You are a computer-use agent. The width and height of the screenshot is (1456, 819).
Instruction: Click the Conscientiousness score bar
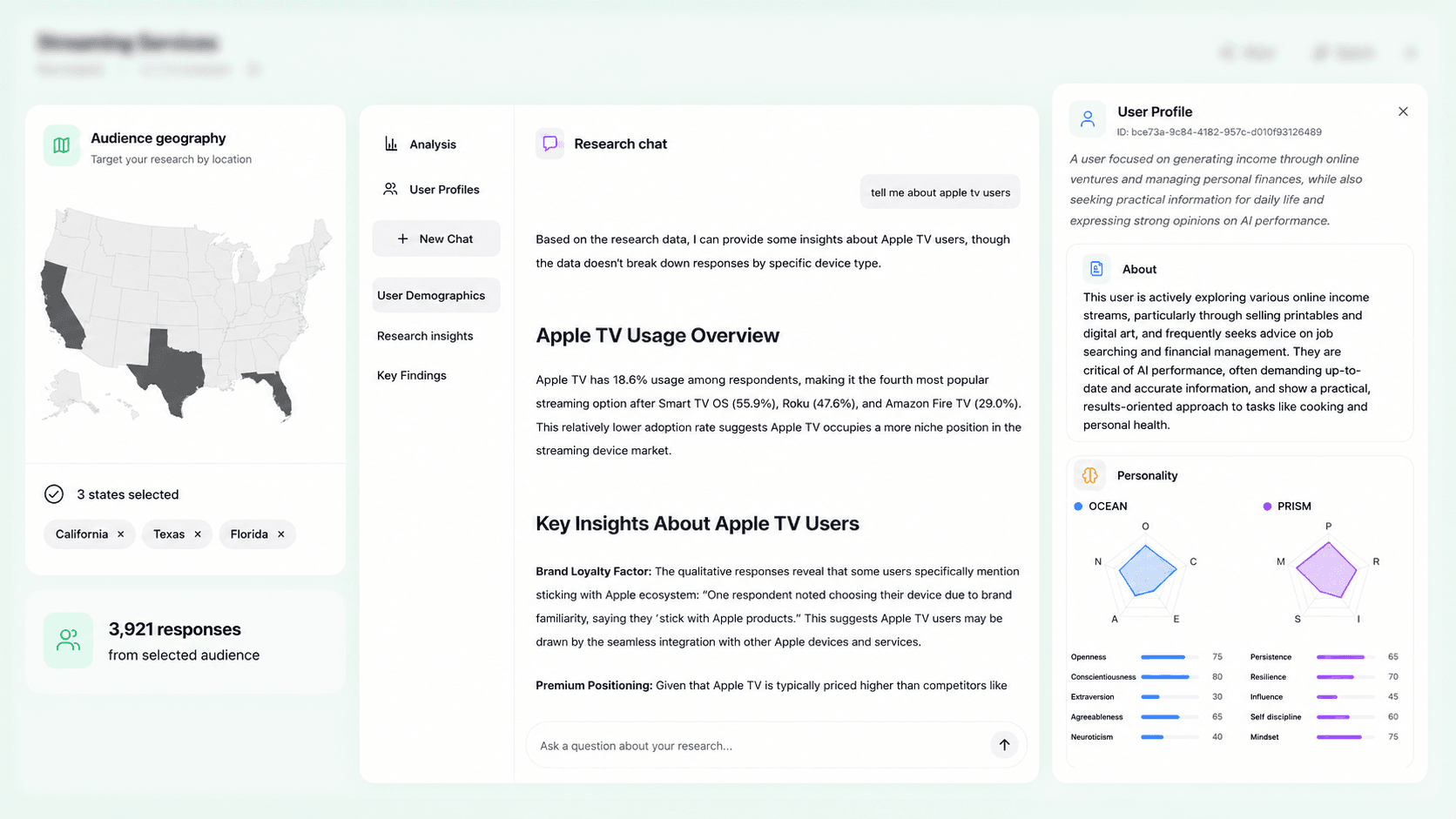point(1170,677)
